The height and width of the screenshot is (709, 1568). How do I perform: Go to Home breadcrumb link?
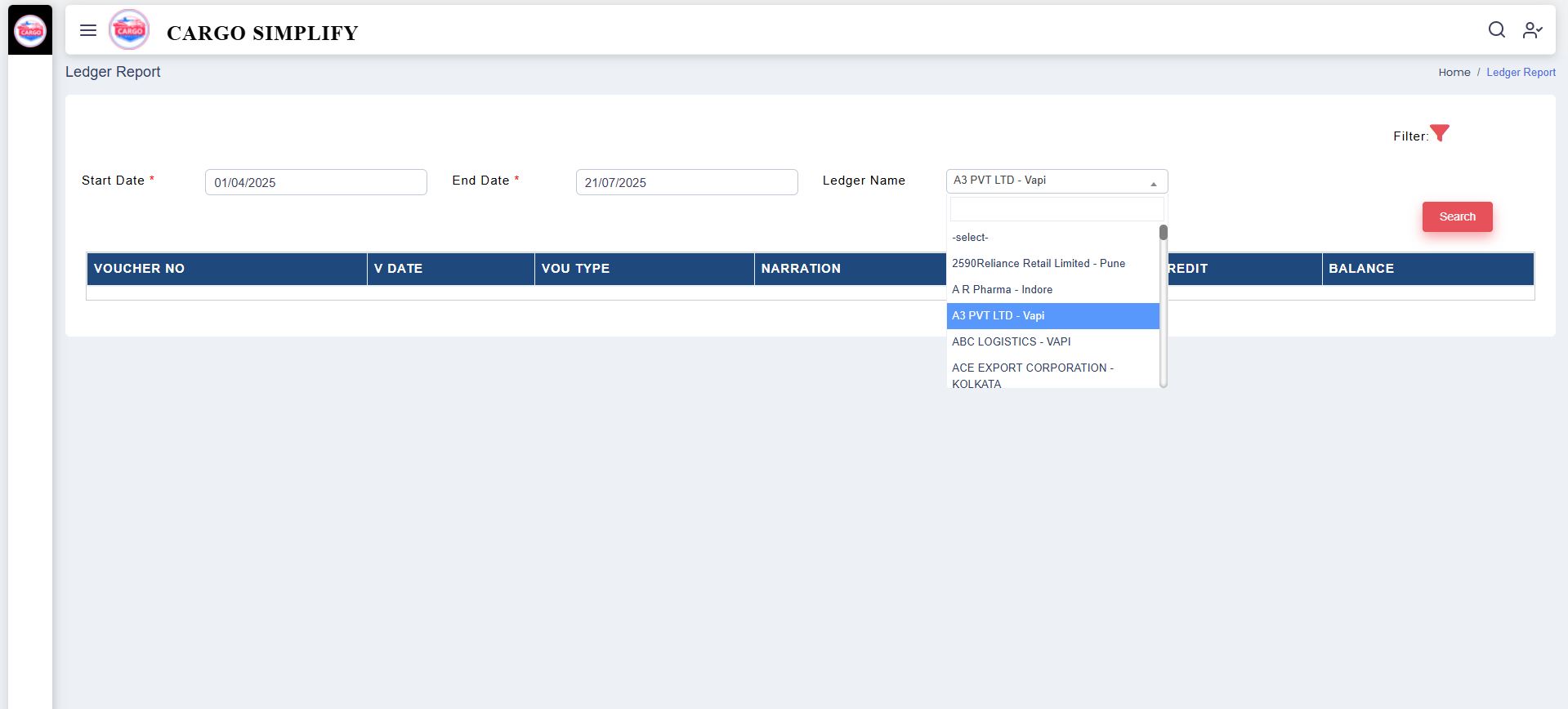click(1454, 73)
